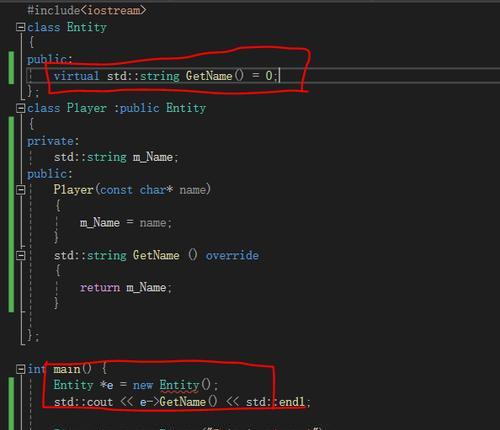Collapse the class Entity code block
500x430 pixels.
(x=21, y=27)
